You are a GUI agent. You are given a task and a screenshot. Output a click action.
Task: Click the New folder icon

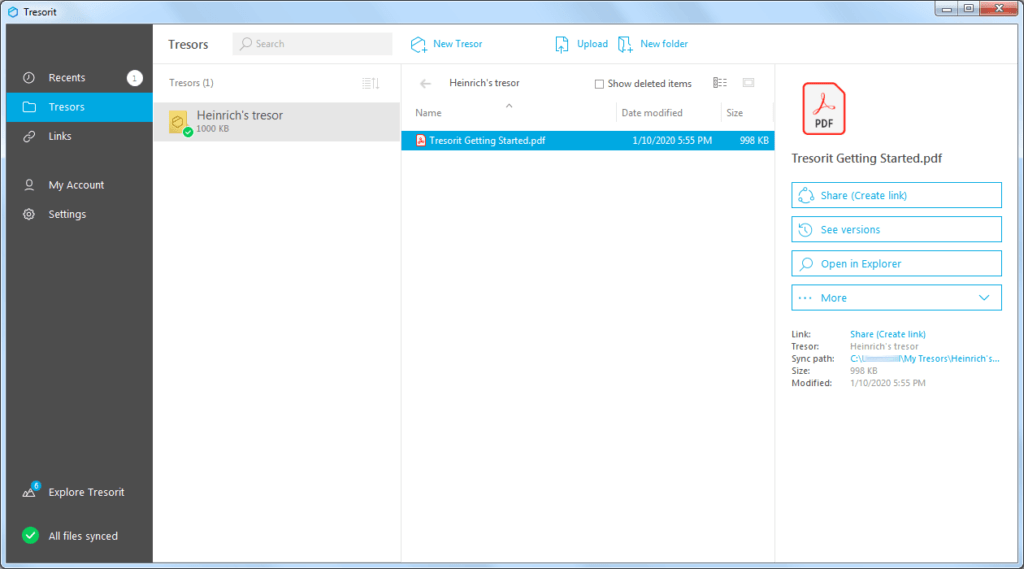pos(625,44)
